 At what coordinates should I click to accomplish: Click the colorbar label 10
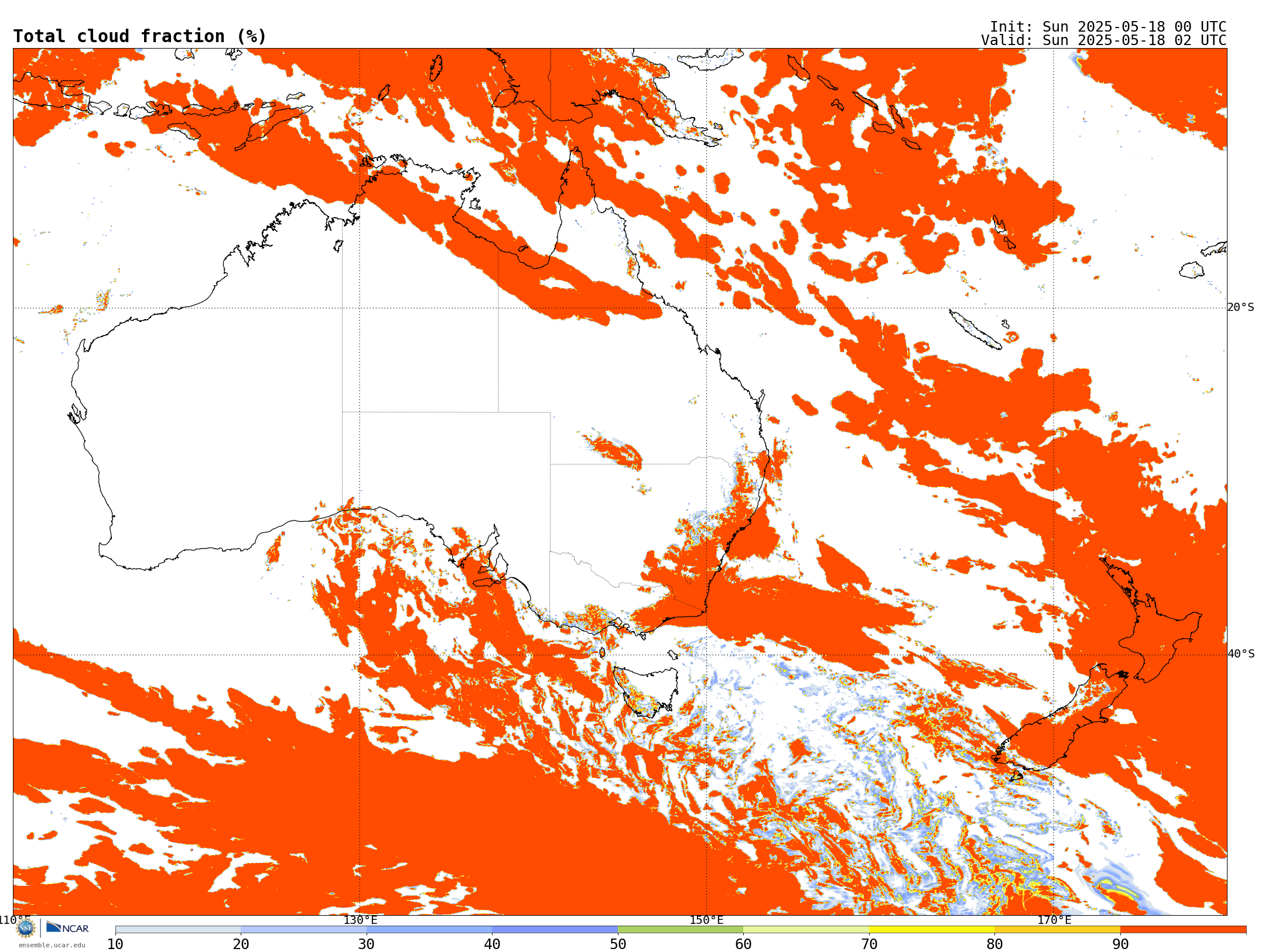coord(115,944)
